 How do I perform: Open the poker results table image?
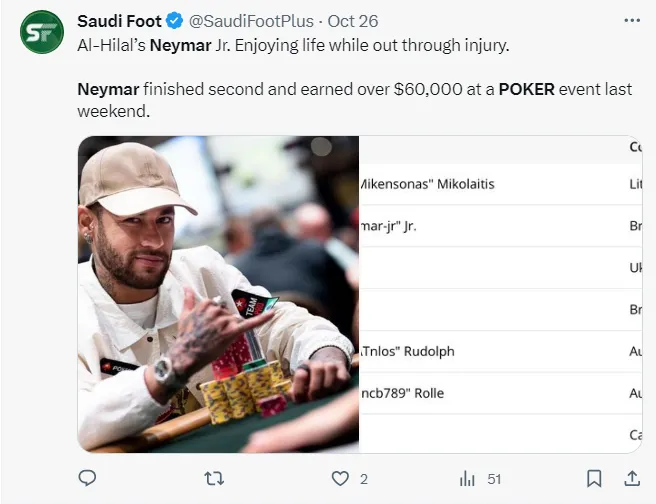[x=500, y=294]
